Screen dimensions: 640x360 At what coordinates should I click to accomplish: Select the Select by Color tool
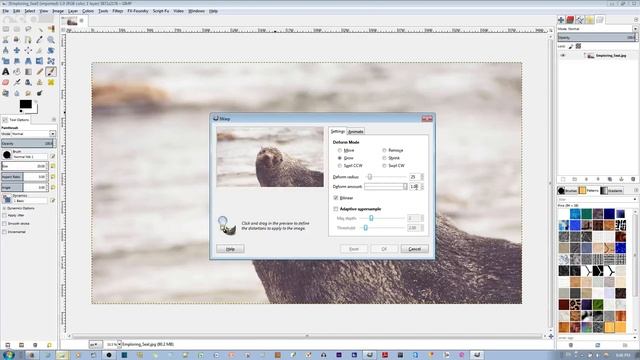coord(51,29)
